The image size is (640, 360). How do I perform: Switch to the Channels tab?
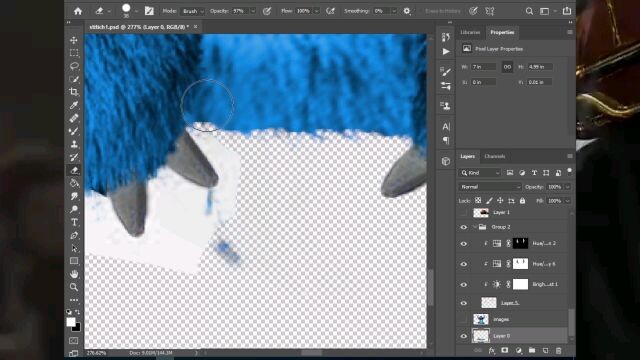(495, 156)
